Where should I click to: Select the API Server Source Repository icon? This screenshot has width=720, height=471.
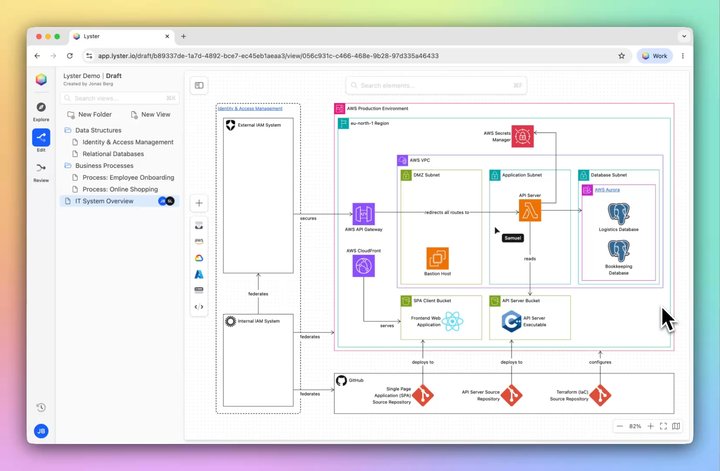coord(512,395)
